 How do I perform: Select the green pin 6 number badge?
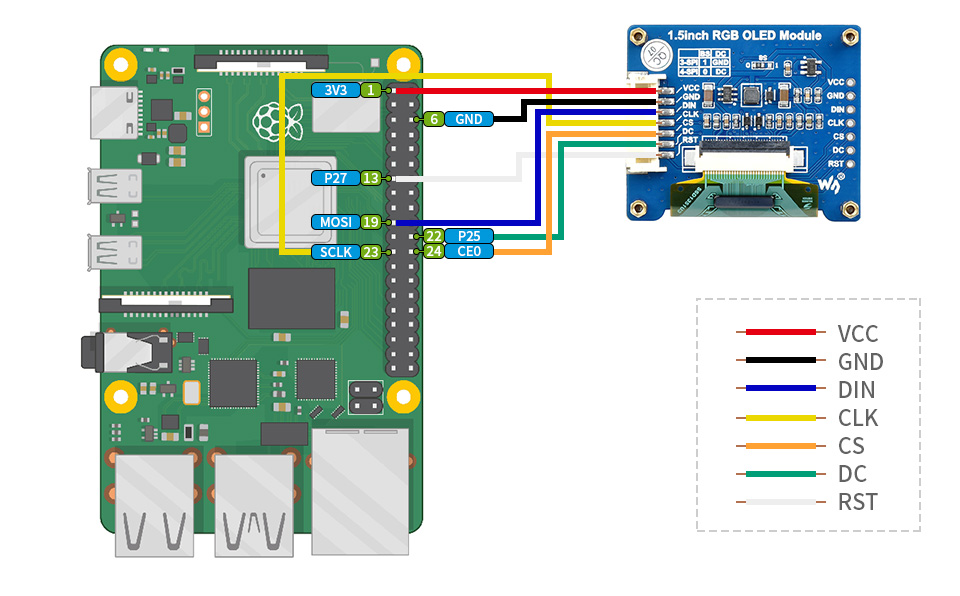433,119
